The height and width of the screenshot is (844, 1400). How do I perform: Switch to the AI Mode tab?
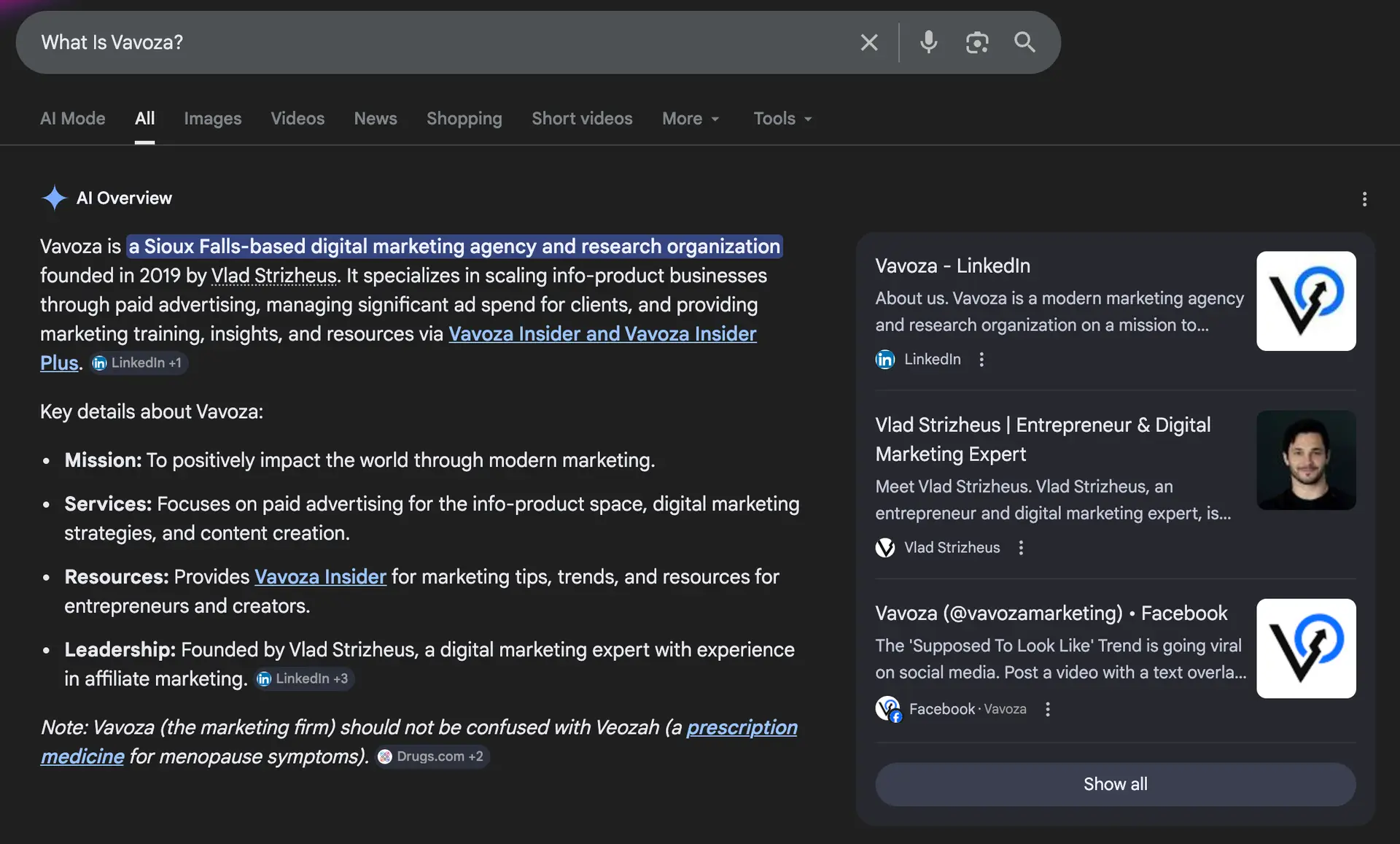point(72,118)
